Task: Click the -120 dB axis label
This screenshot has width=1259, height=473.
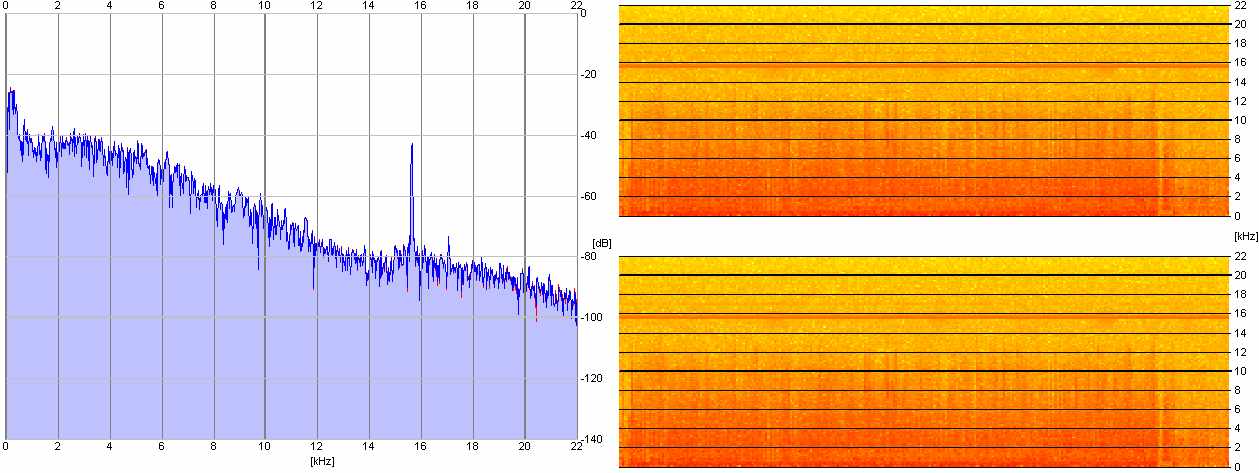Action: coord(593,379)
